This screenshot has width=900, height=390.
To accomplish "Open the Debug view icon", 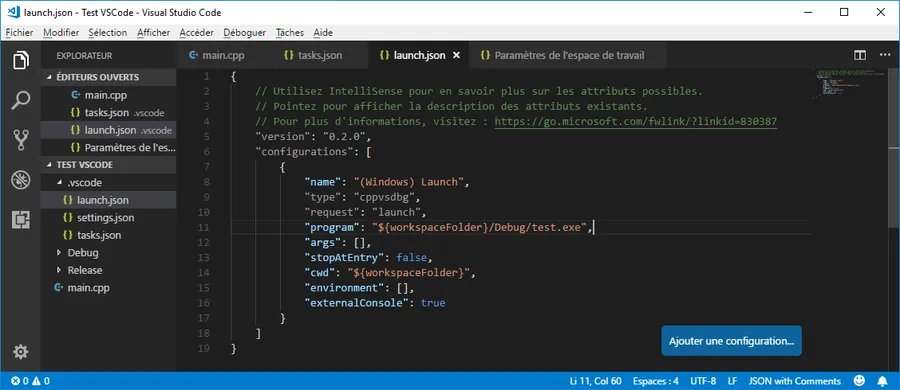I will (21, 180).
